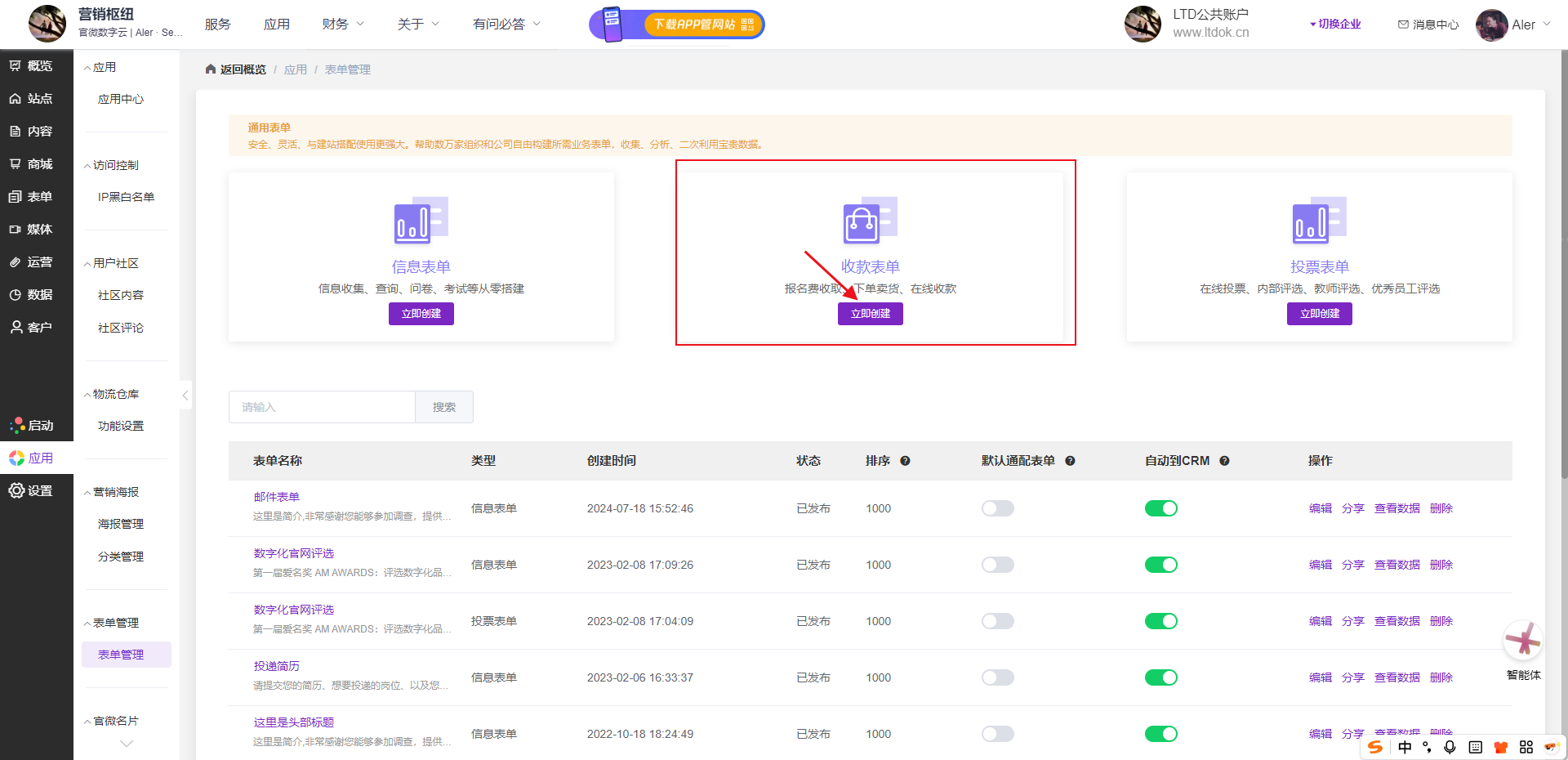Click the 返回概览 home icon
The image size is (1568, 760).
pyautogui.click(x=211, y=69)
